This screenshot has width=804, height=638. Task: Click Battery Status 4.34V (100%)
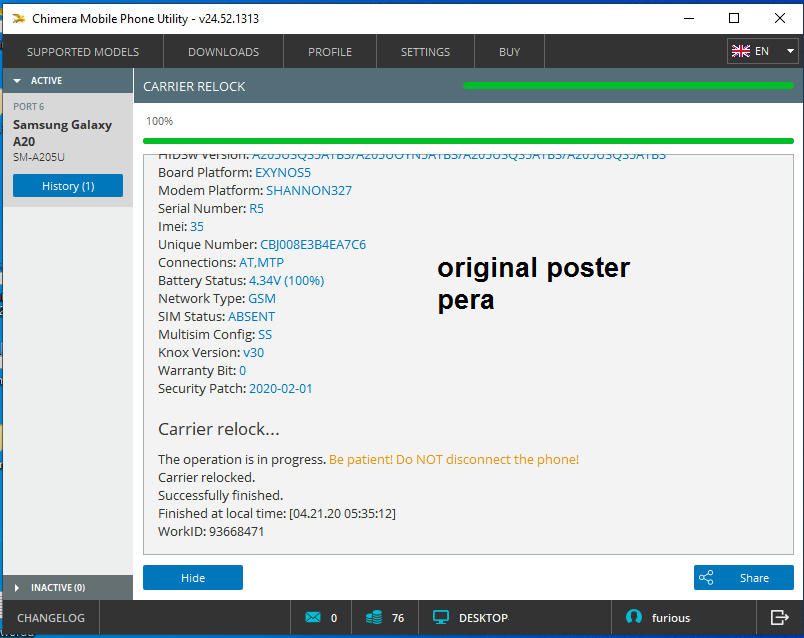tap(287, 281)
